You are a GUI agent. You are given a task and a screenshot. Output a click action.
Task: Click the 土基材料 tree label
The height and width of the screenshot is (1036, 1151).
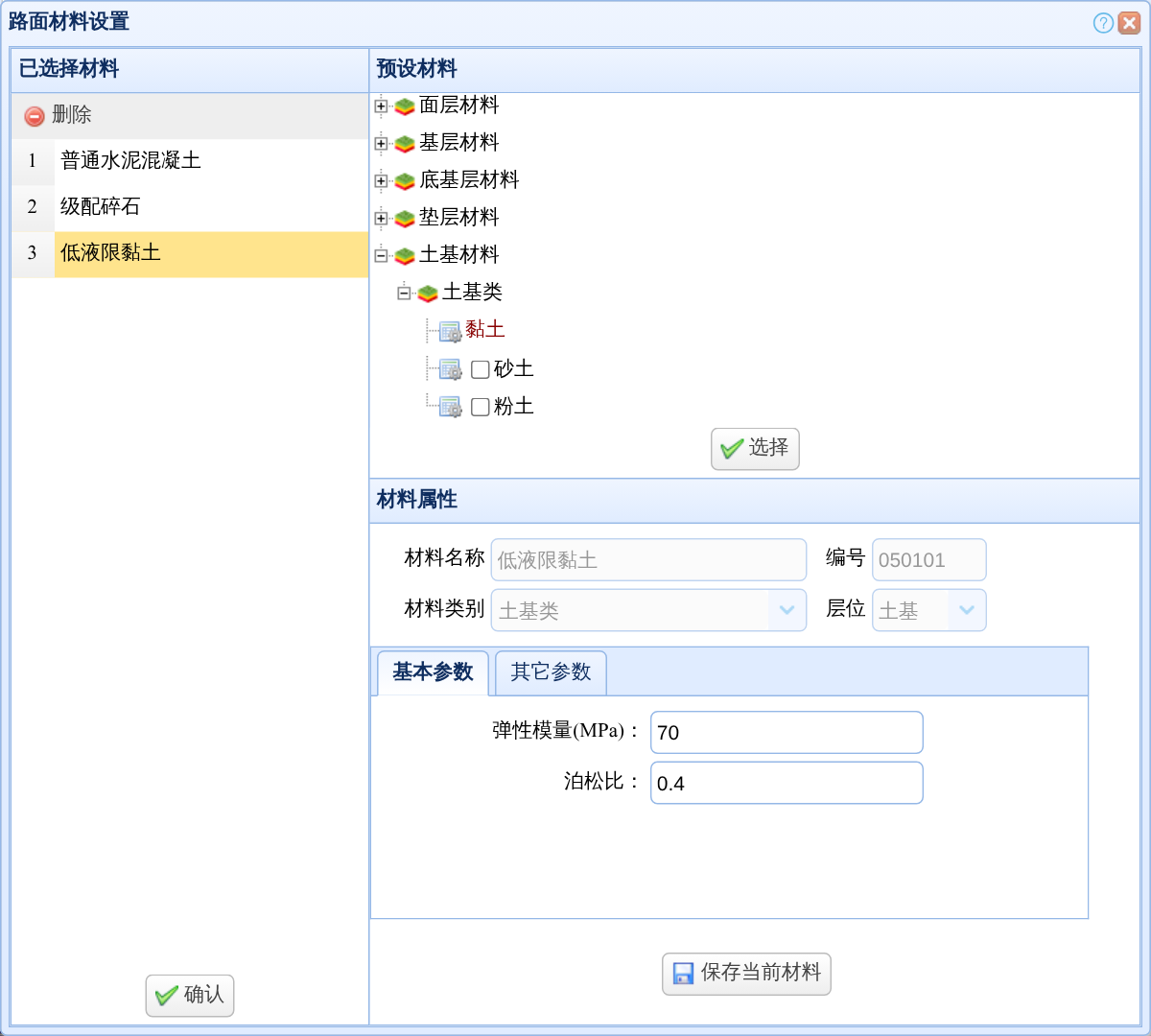(459, 254)
